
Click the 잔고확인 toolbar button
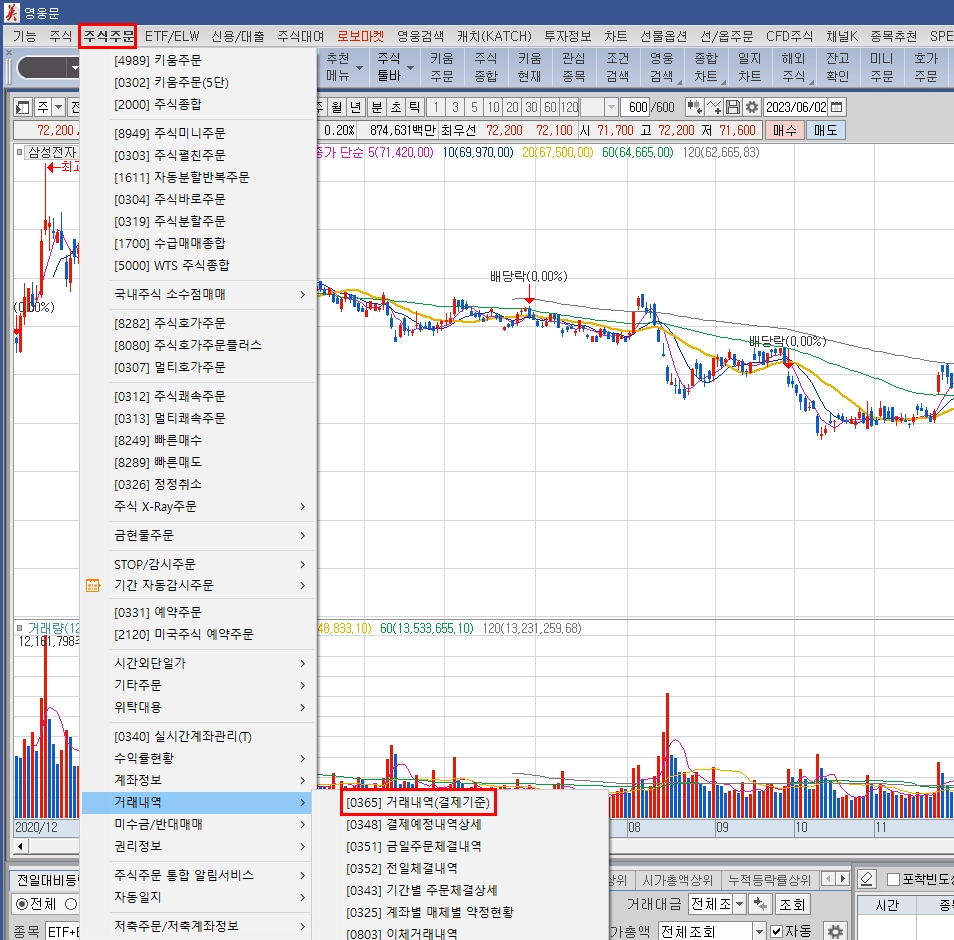[838, 67]
